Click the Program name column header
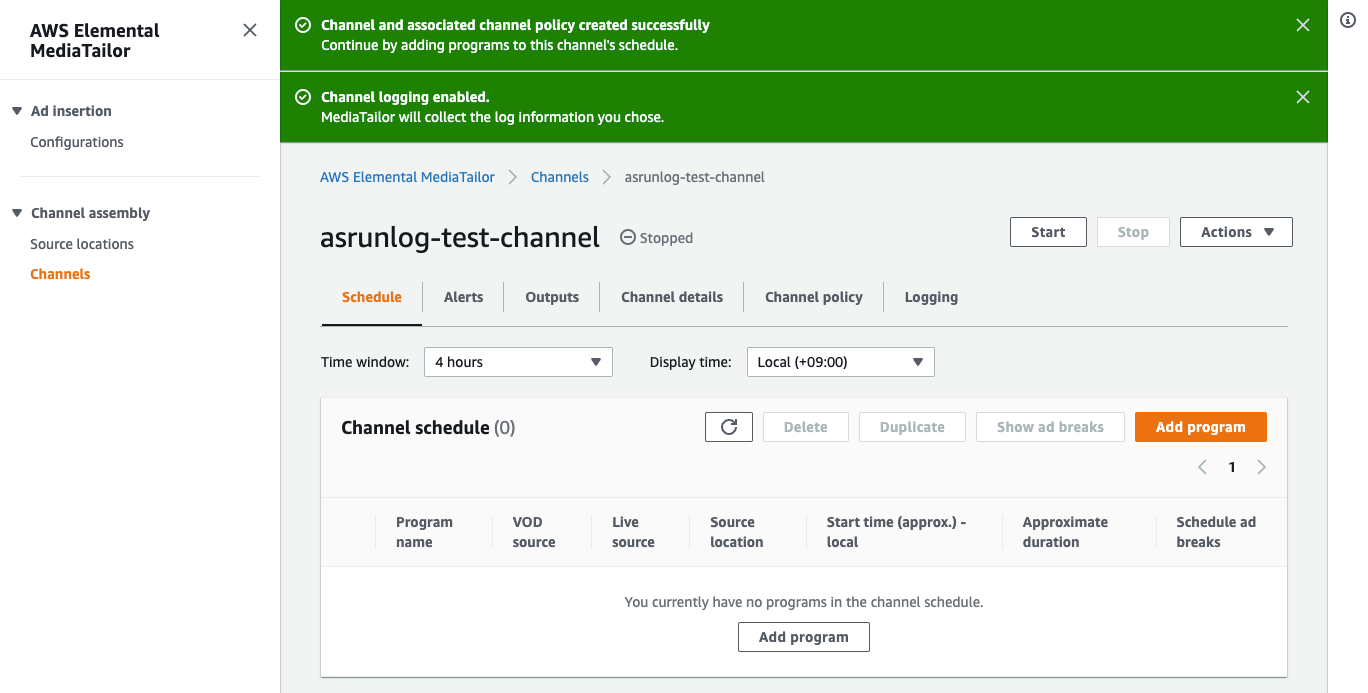The image size is (1368, 693). point(424,532)
